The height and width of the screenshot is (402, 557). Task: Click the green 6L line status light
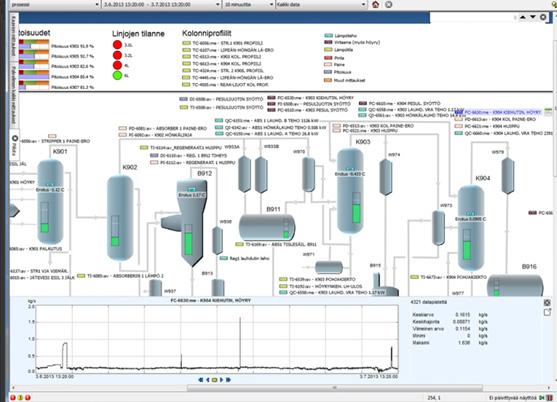(x=118, y=75)
